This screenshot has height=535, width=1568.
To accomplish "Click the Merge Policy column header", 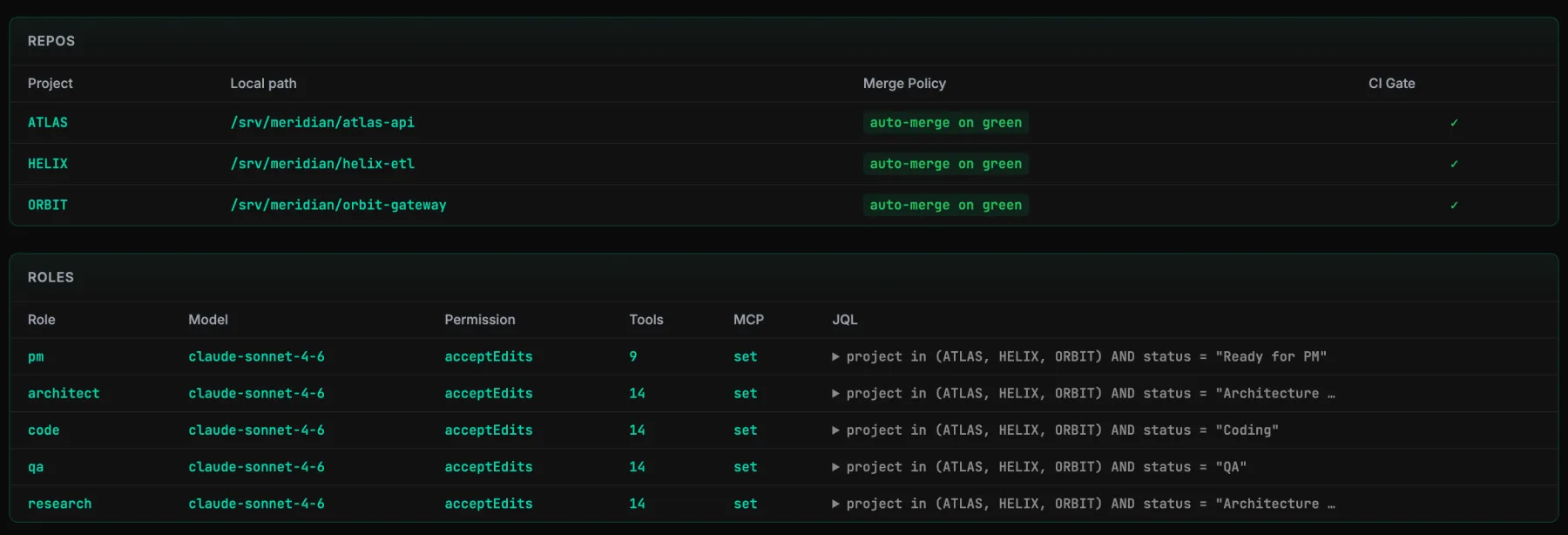I will [904, 84].
